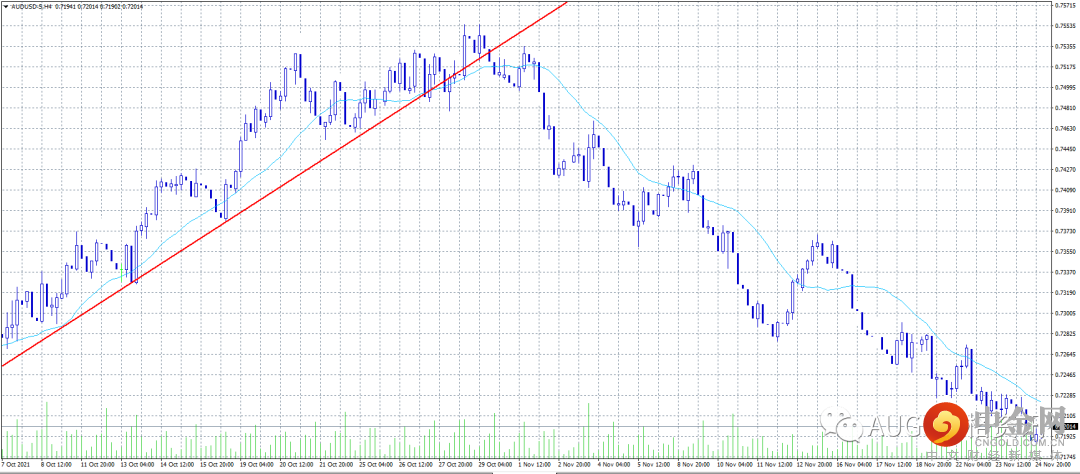Screen dimensions: 1080x474
Task: Click price label 0.72645 on the axis
Action: pyautogui.click(x=1064, y=354)
